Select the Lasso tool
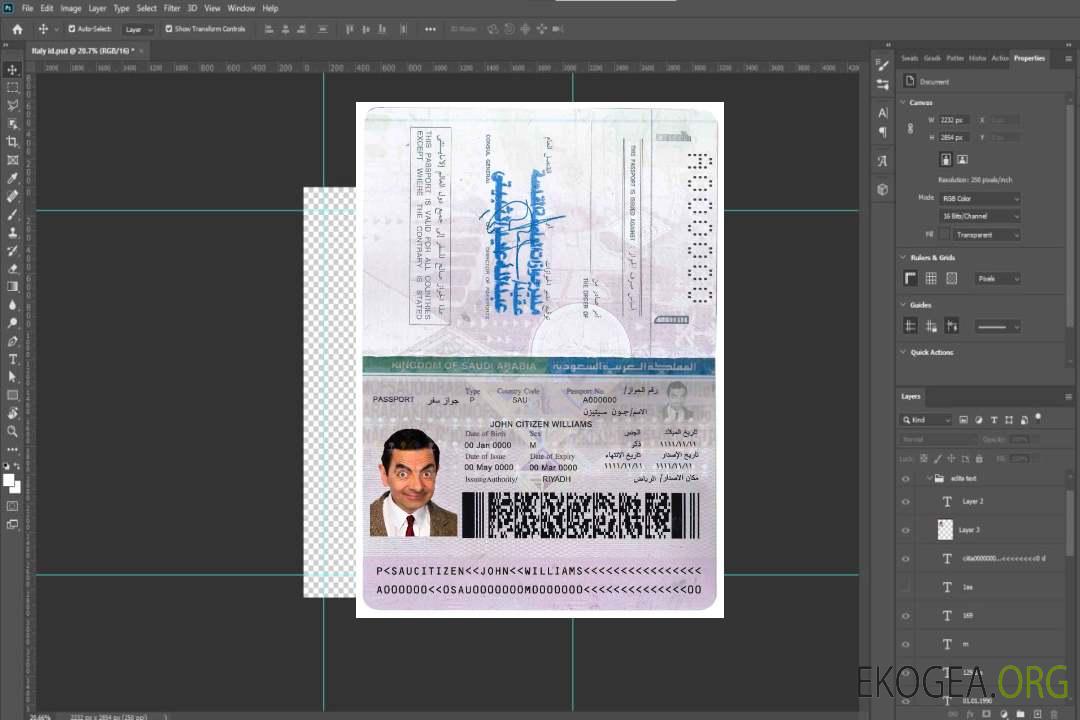The height and width of the screenshot is (720, 1080). [x=12, y=105]
